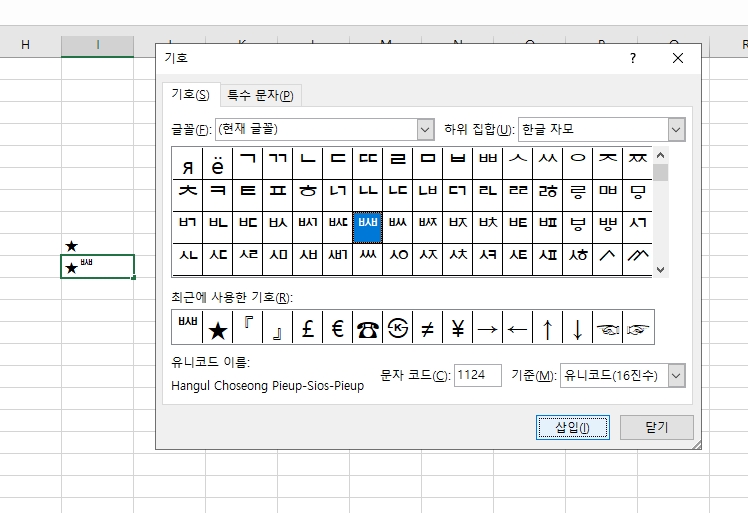Click the 문자 코드 field showing 1124
Screen dimensions: 748x513
[x=478, y=375]
